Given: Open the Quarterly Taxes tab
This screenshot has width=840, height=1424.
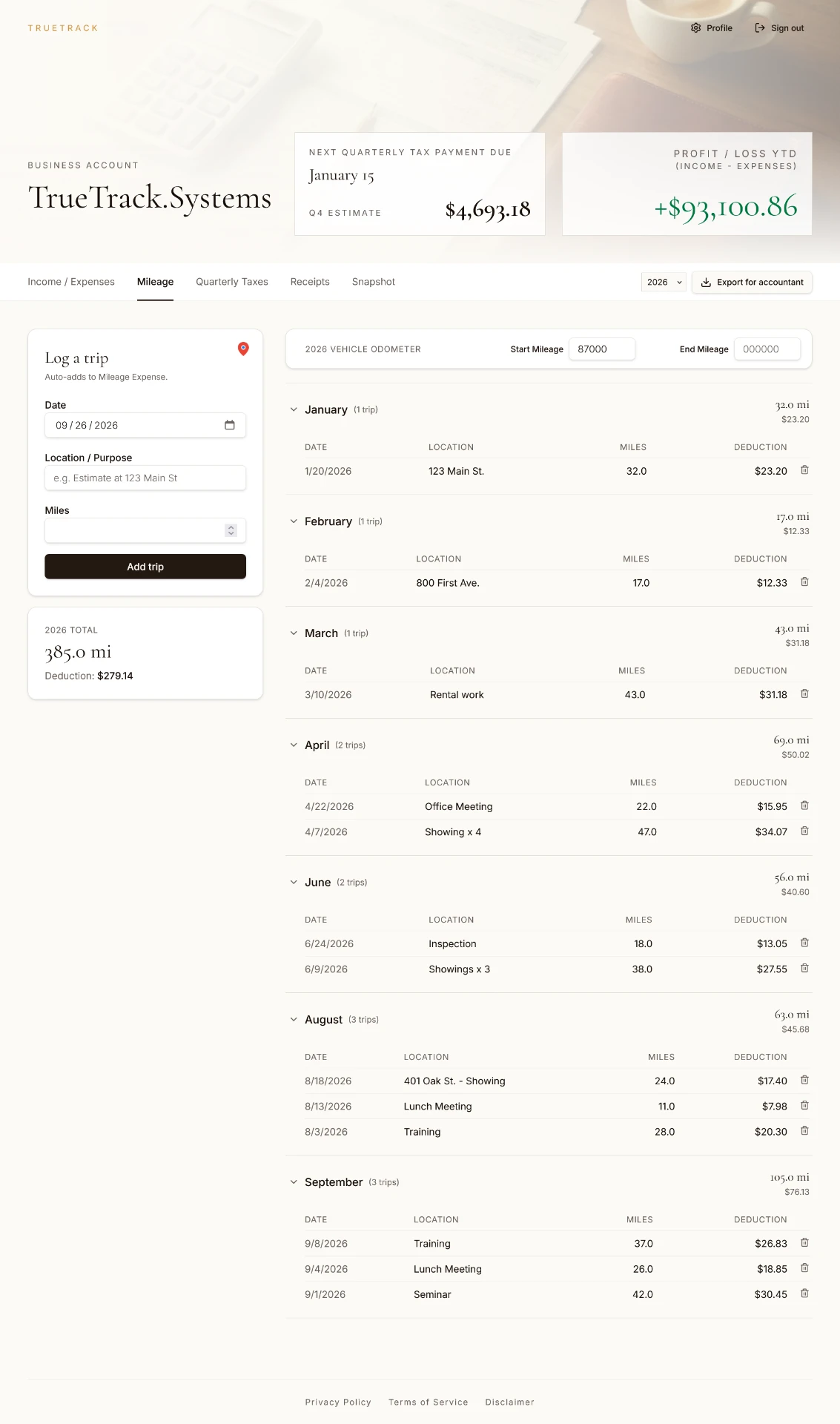Looking at the screenshot, I should coord(232,282).
